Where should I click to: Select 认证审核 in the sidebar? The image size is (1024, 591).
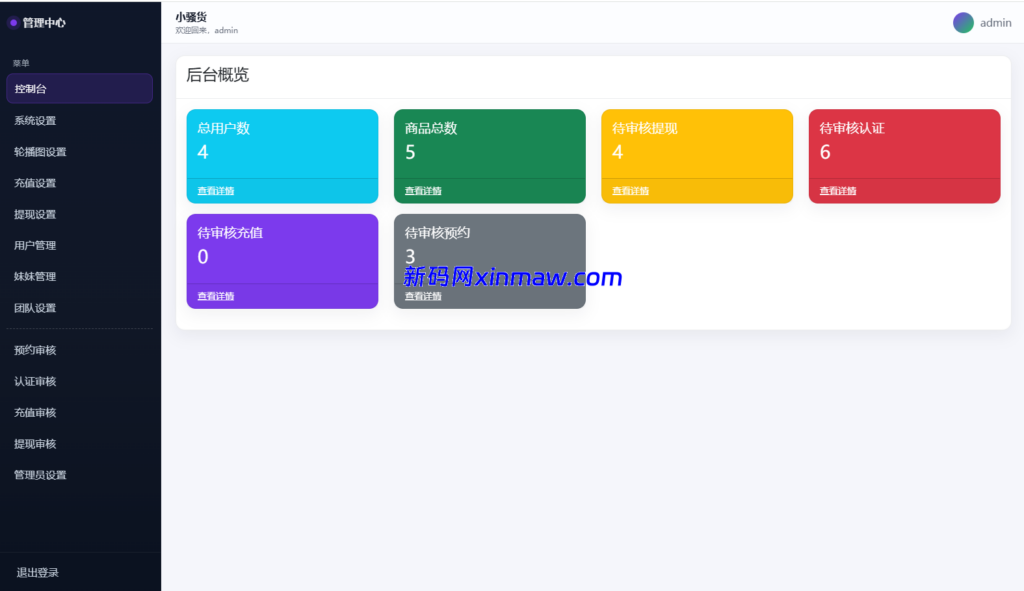tap(79, 381)
